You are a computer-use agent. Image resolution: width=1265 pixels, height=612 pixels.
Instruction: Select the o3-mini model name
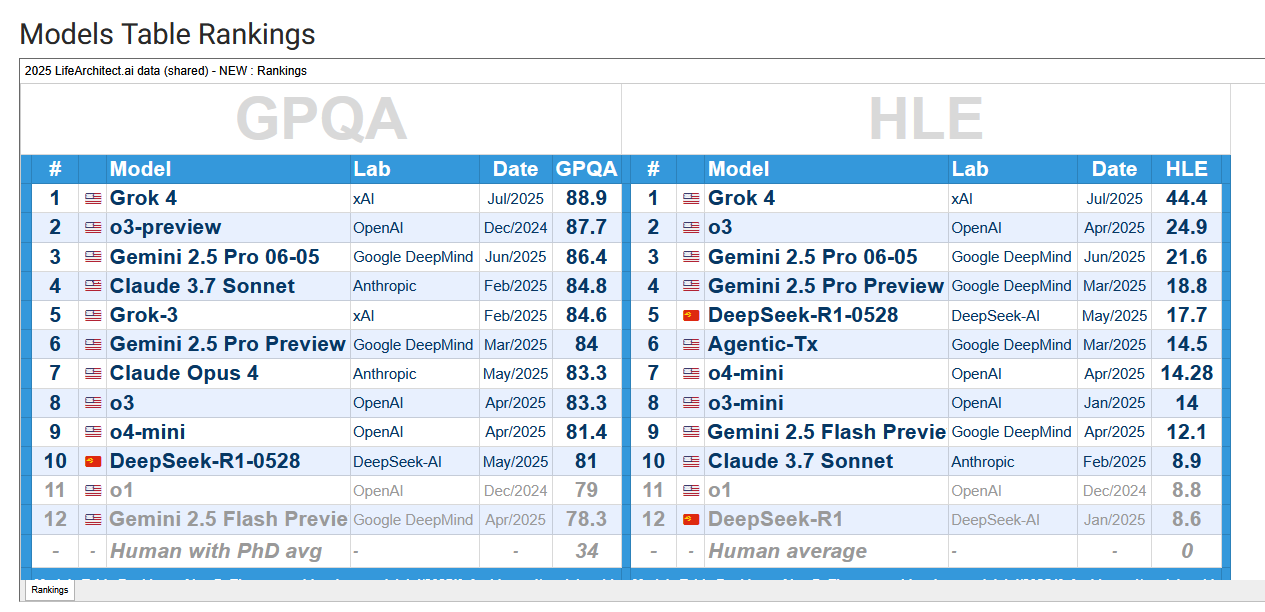pyautogui.click(x=746, y=403)
